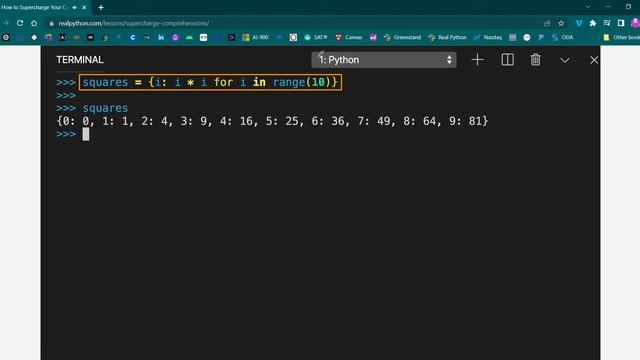
Task: Open the purple circle bookmark icon
Action: pos(175,37)
